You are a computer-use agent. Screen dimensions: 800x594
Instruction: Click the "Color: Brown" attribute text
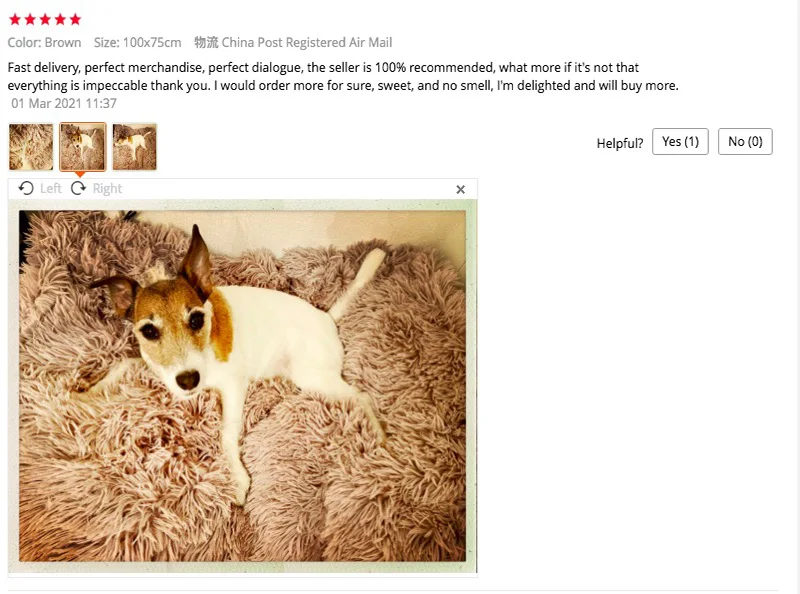[44, 42]
